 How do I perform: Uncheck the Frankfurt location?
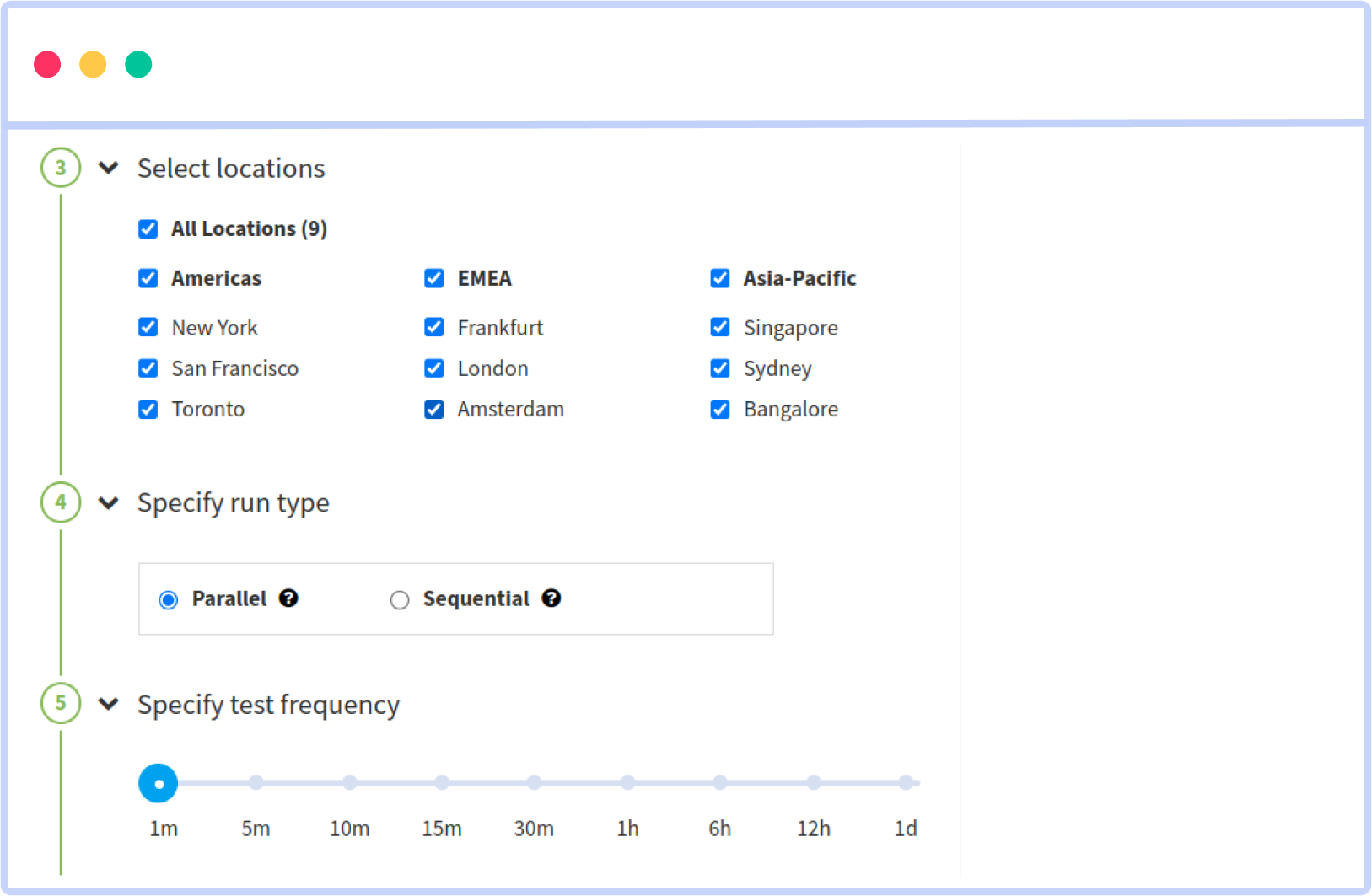pos(434,327)
